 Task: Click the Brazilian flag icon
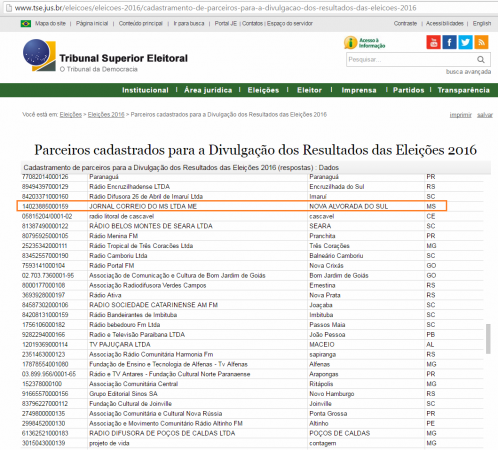[x=26, y=23]
